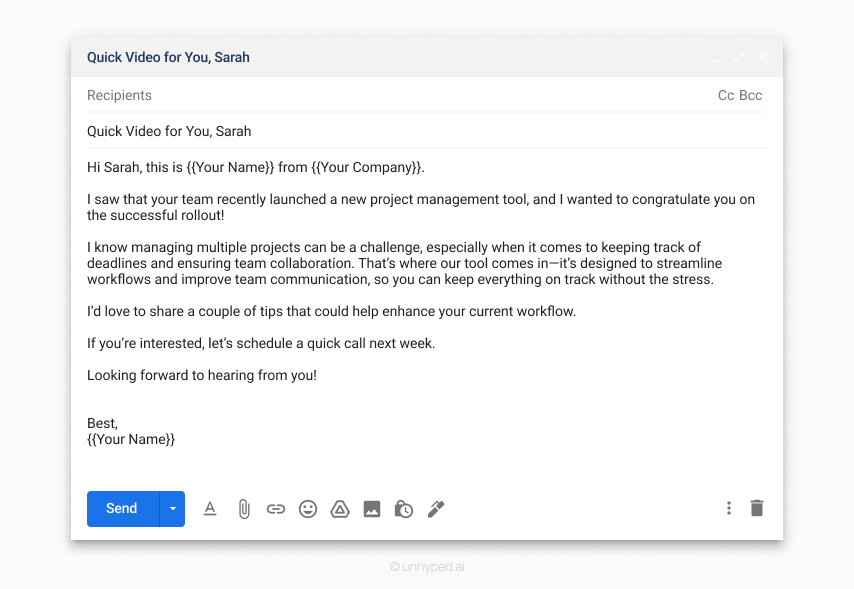This screenshot has width=854, height=589.
Task: Send the email to Sarah
Action: click(121, 508)
